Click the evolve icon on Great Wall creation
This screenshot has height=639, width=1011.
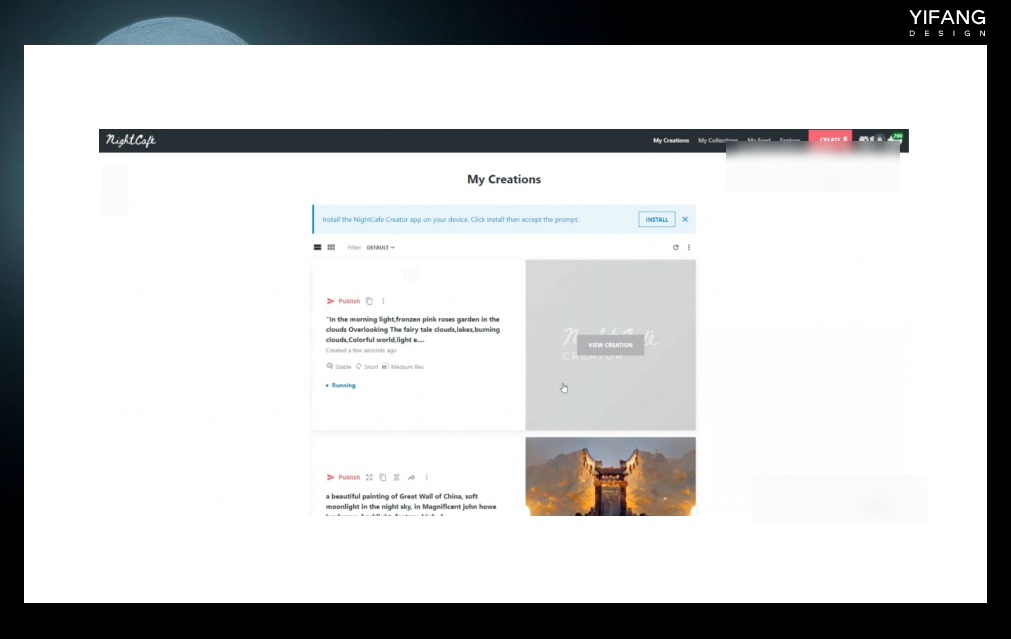[396, 477]
